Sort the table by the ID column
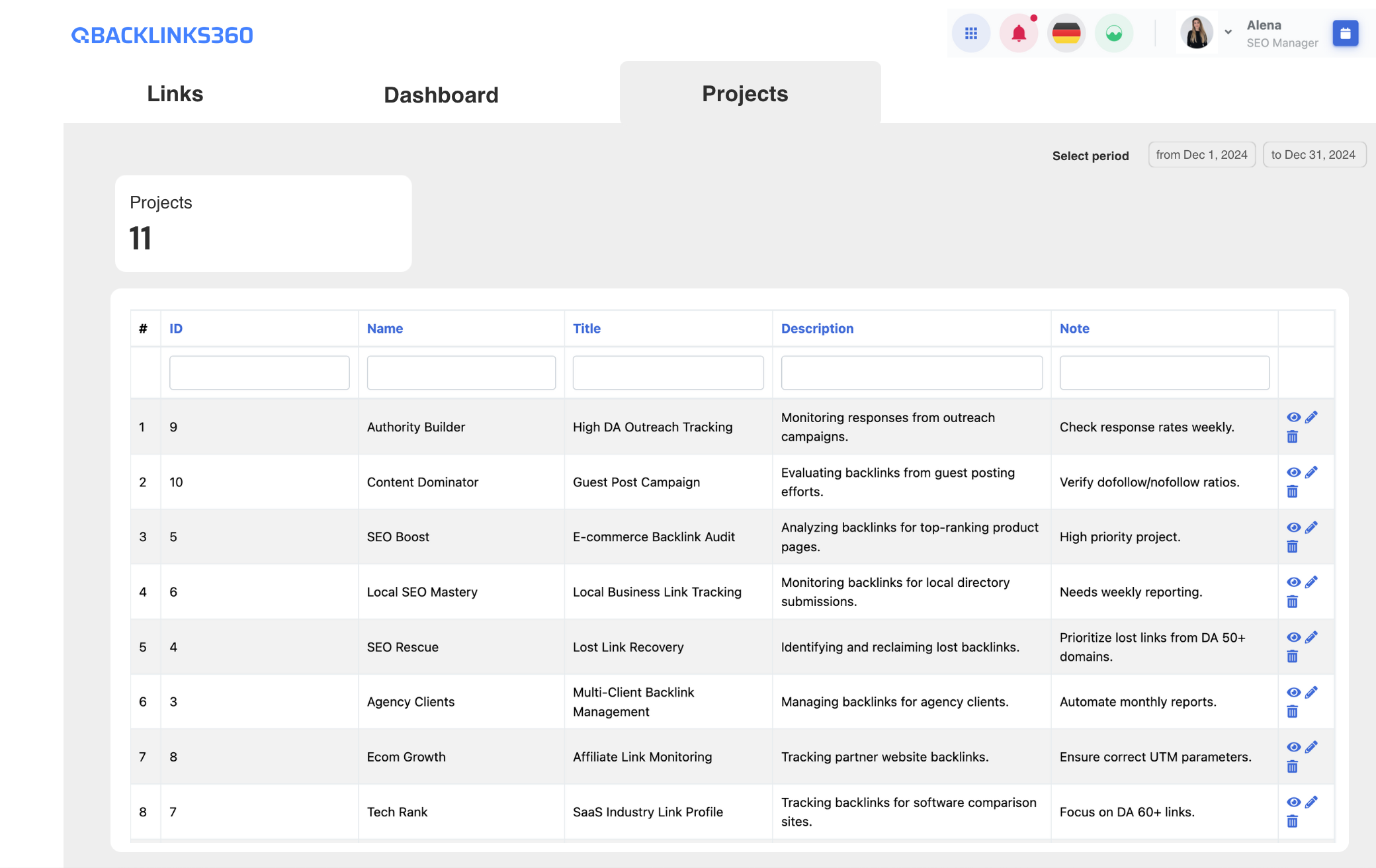The height and width of the screenshot is (868, 1376). pos(175,328)
